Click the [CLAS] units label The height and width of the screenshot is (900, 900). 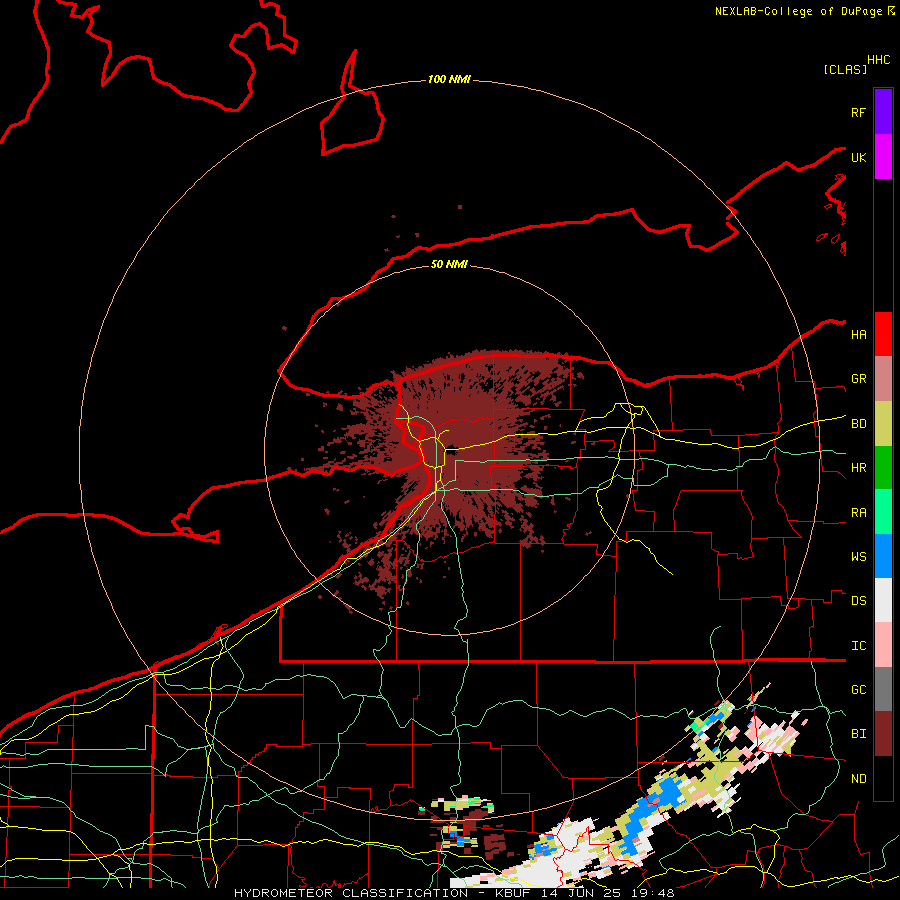[844, 69]
